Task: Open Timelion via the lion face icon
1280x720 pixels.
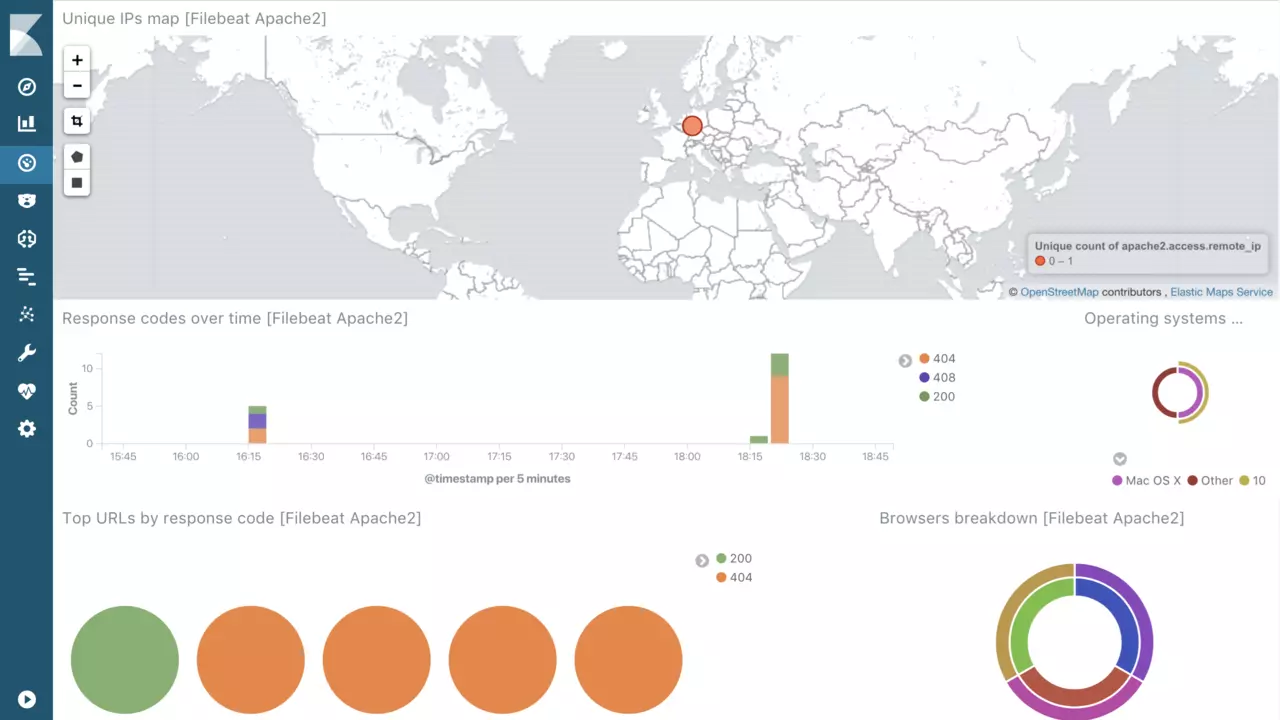Action: (27, 201)
